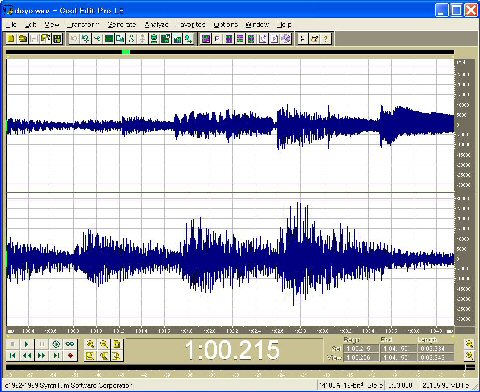The width and height of the screenshot is (480, 392).
Task: Click the floppy disk save icon in toolbar
Action: 57,39
